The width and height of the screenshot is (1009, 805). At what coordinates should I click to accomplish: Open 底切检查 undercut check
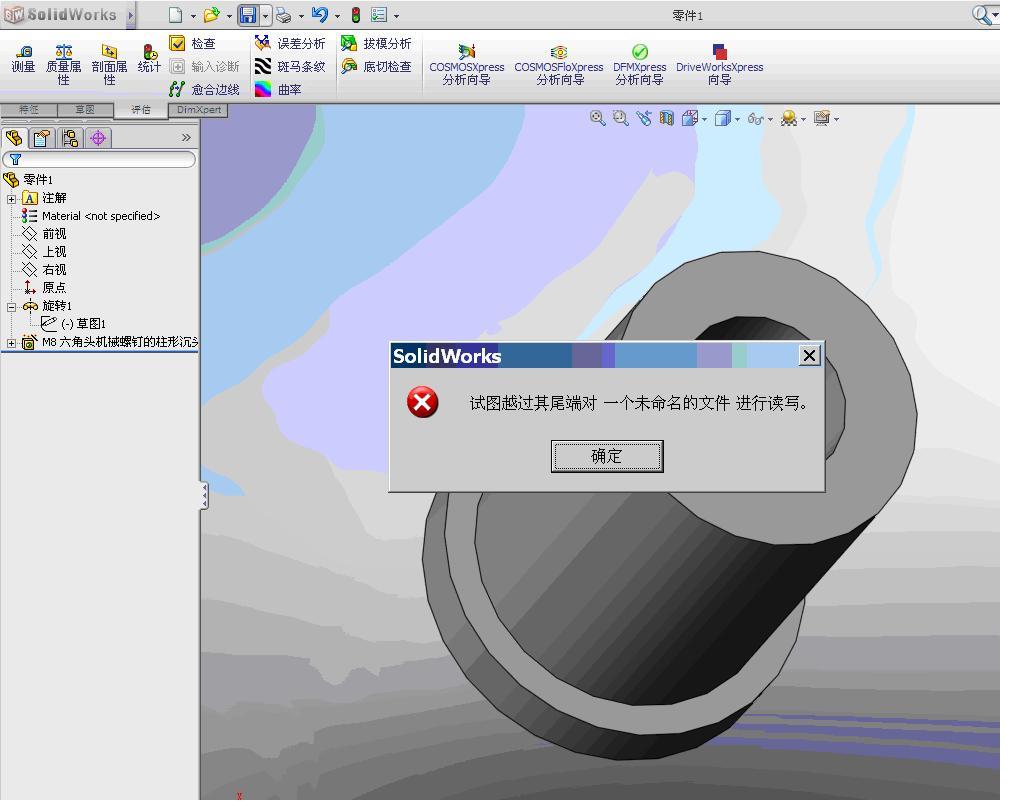click(x=376, y=66)
